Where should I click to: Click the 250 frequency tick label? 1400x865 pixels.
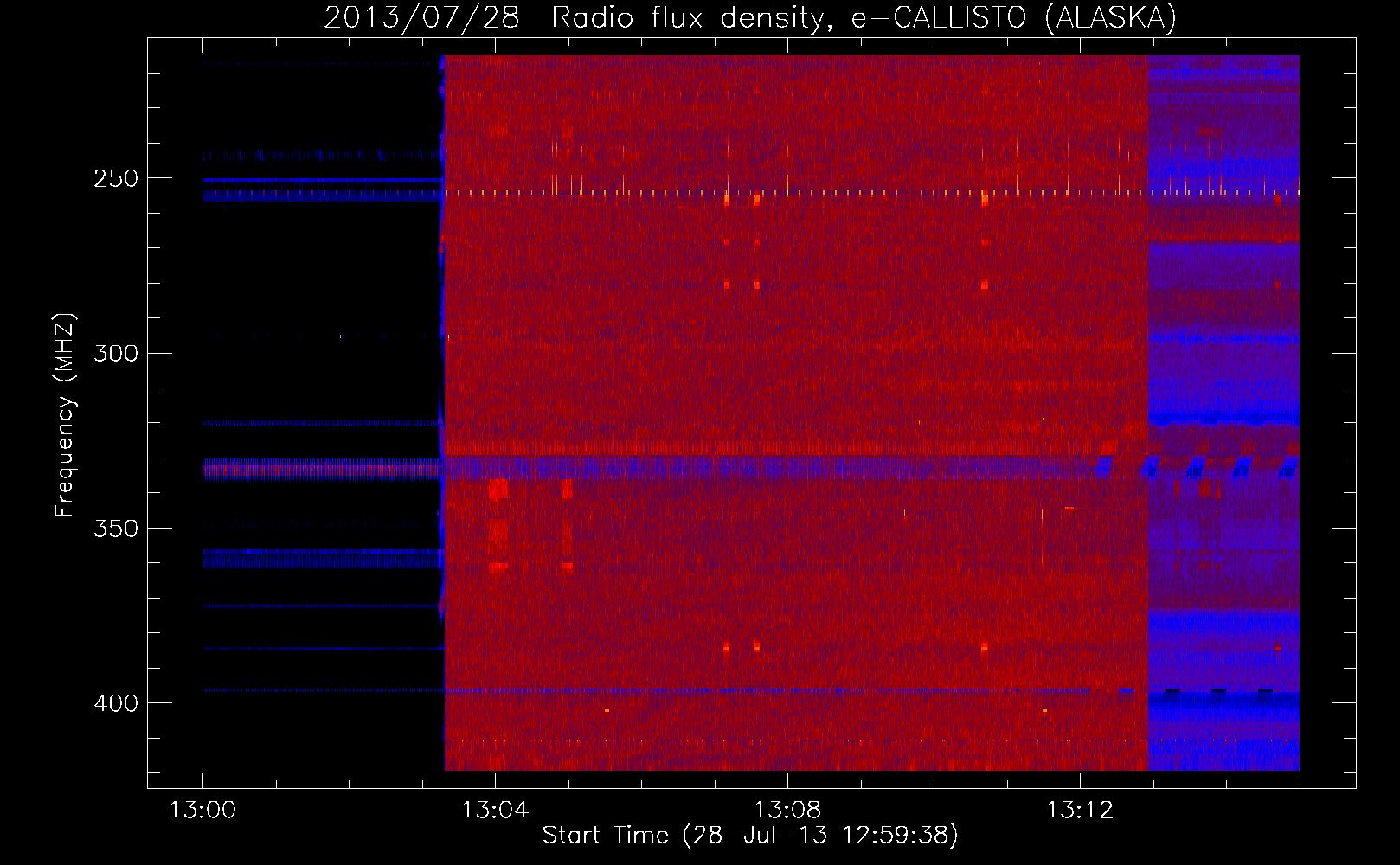pyautogui.click(x=116, y=178)
